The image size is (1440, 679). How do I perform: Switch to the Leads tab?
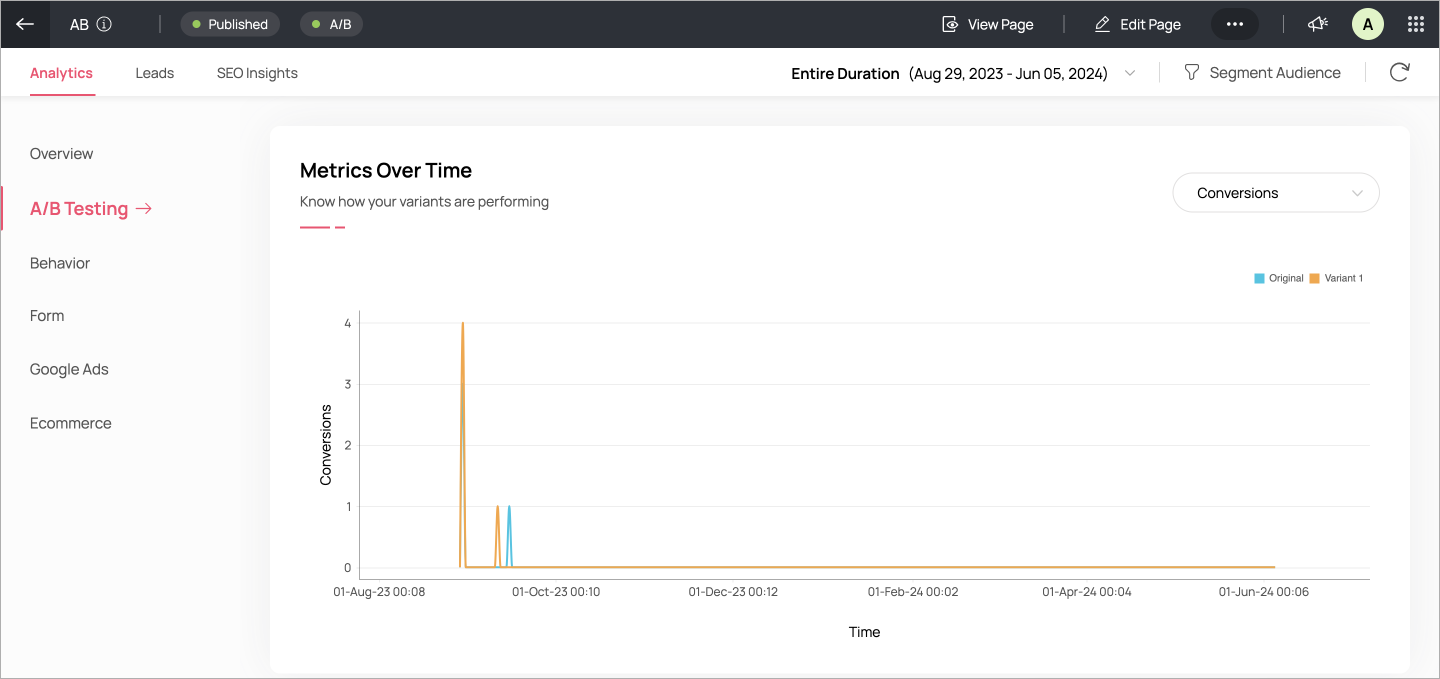pyautogui.click(x=155, y=73)
